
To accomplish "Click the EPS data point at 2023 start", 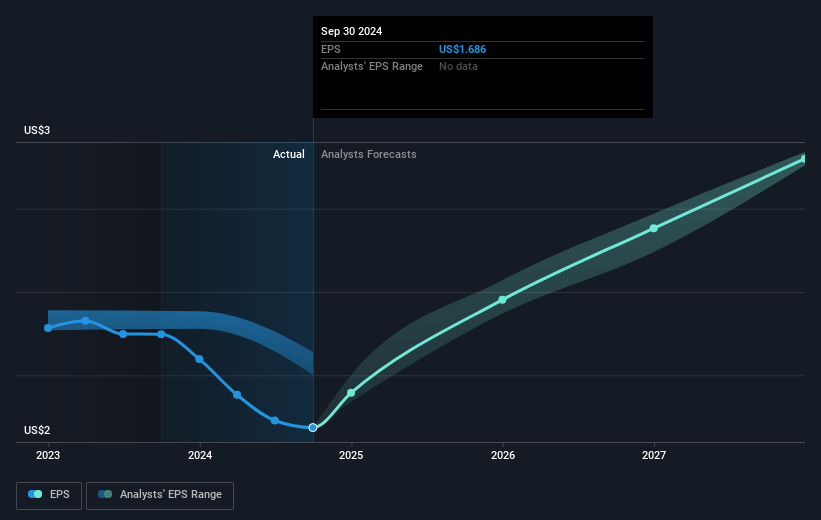I will coord(48,328).
